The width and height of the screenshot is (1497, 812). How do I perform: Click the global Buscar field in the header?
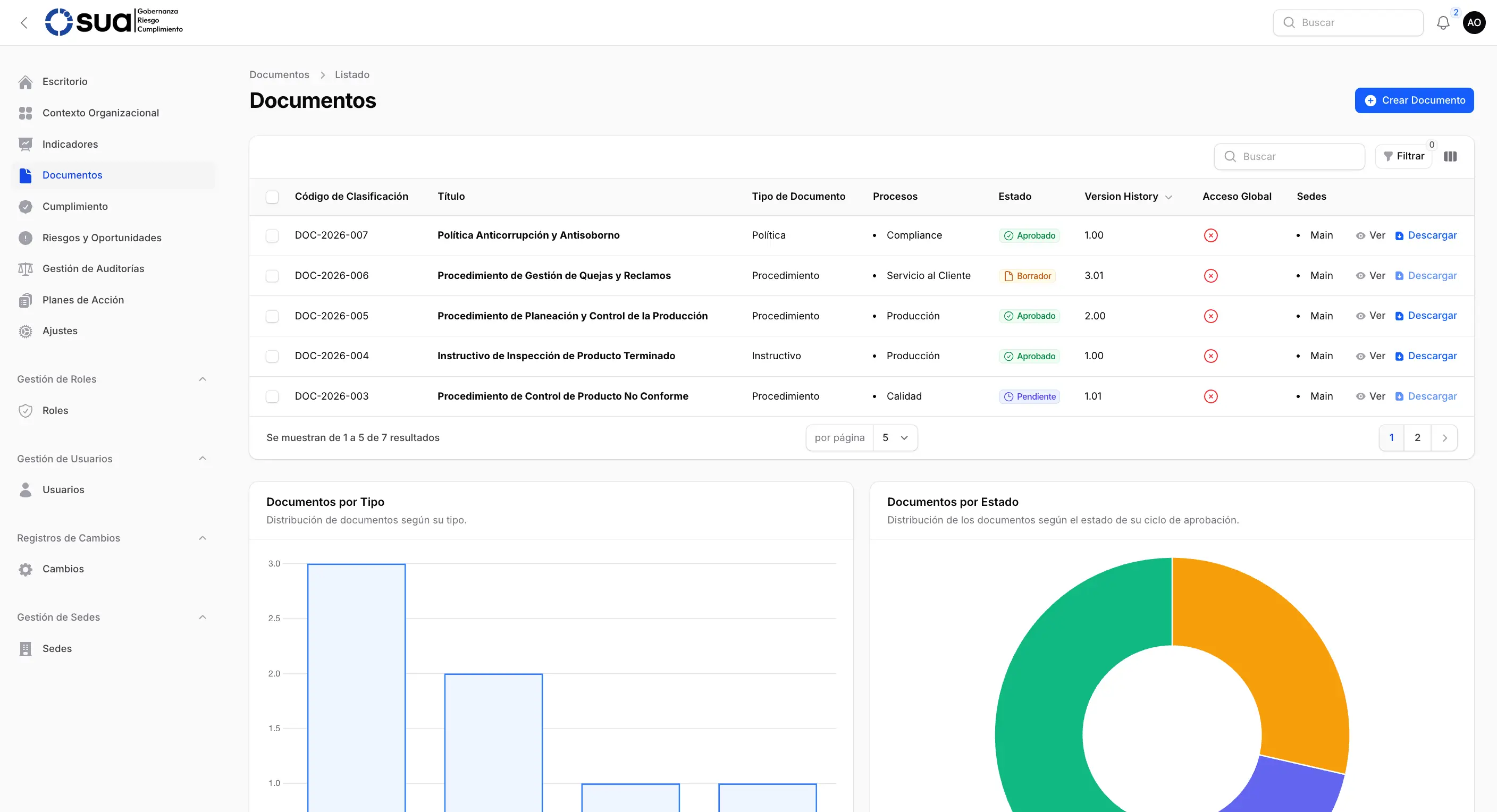coord(1348,23)
